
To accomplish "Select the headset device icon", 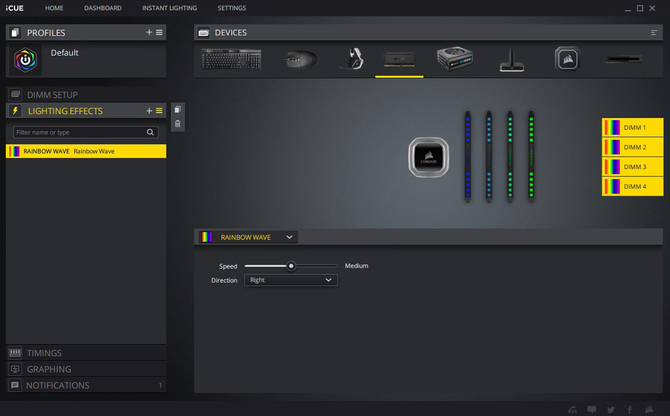I will coord(353,59).
